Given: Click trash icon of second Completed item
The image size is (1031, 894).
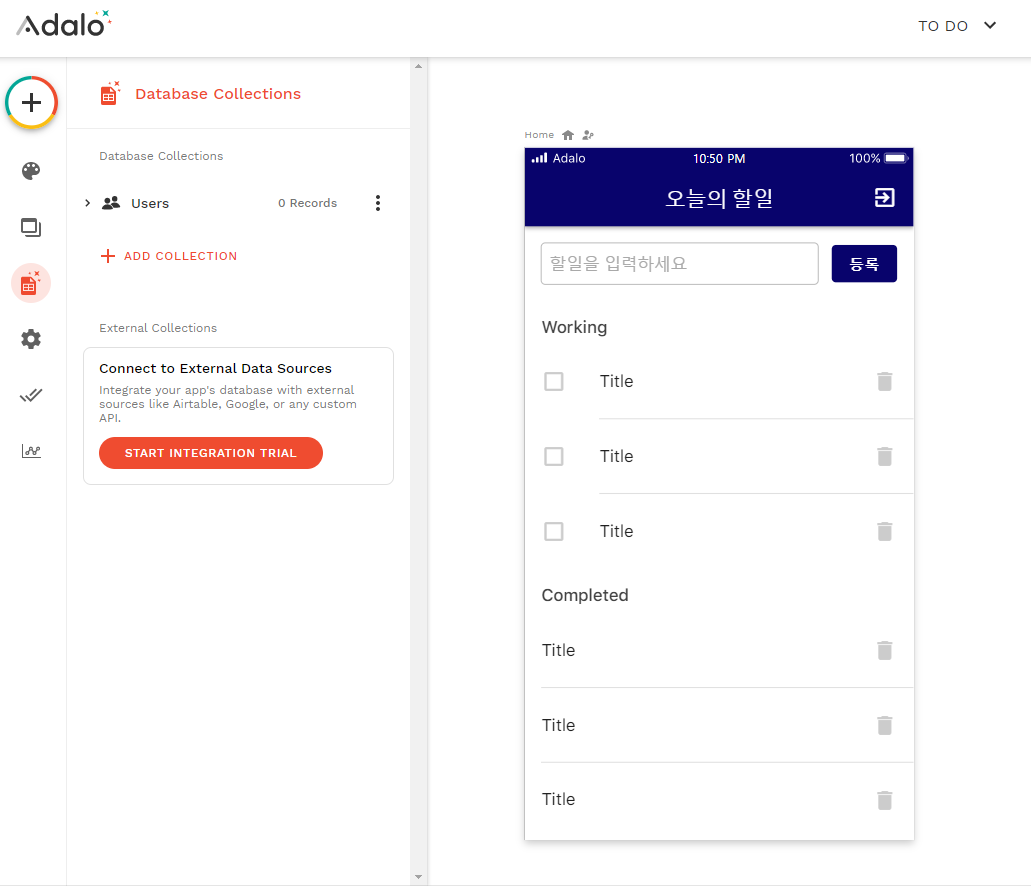Looking at the screenshot, I should pyautogui.click(x=884, y=725).
